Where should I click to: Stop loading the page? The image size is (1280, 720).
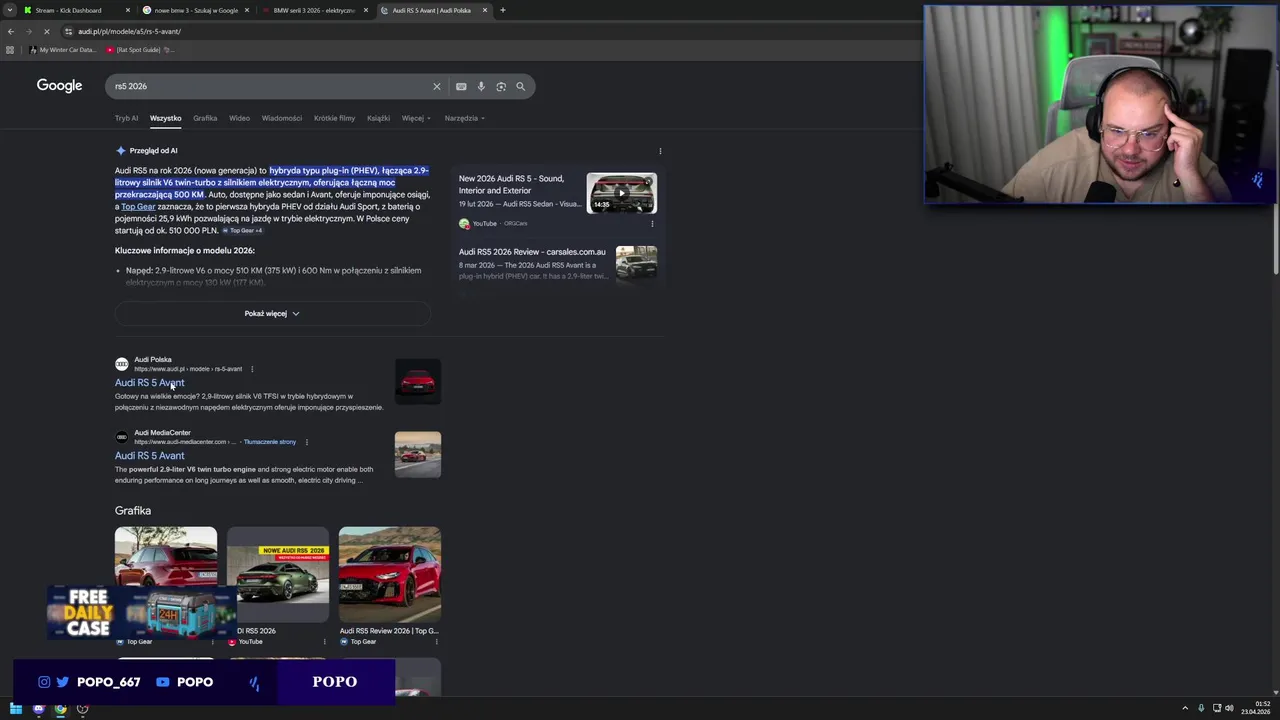pos(46,31)
